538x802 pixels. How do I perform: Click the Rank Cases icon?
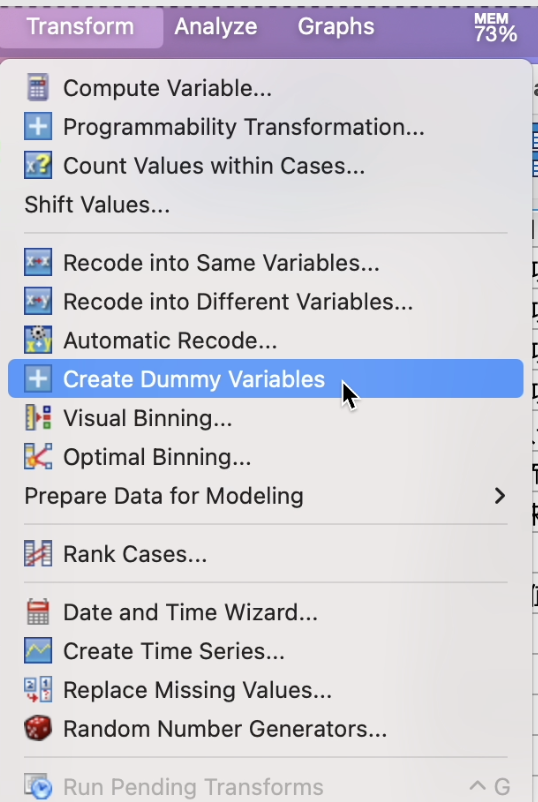(37, 554)
